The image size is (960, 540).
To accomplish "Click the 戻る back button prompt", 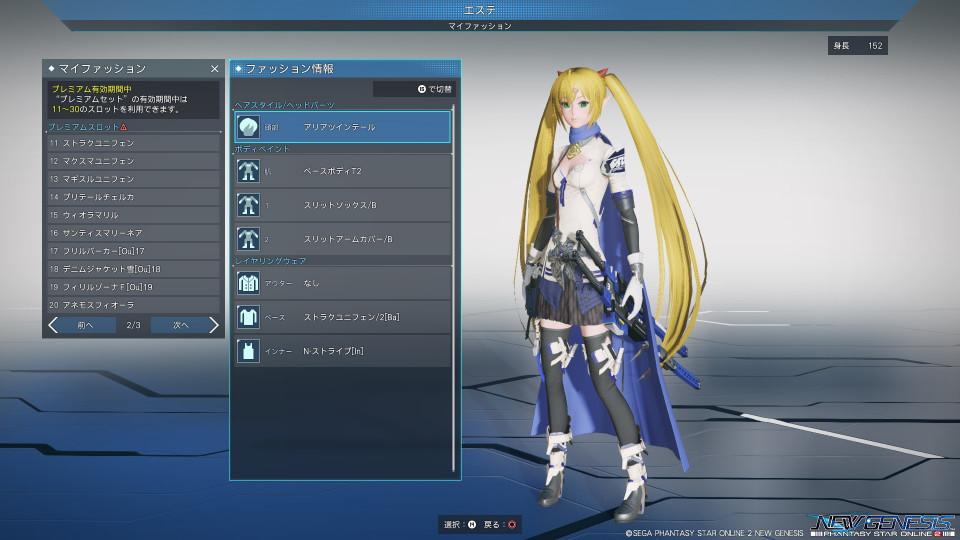I will 500,525.
